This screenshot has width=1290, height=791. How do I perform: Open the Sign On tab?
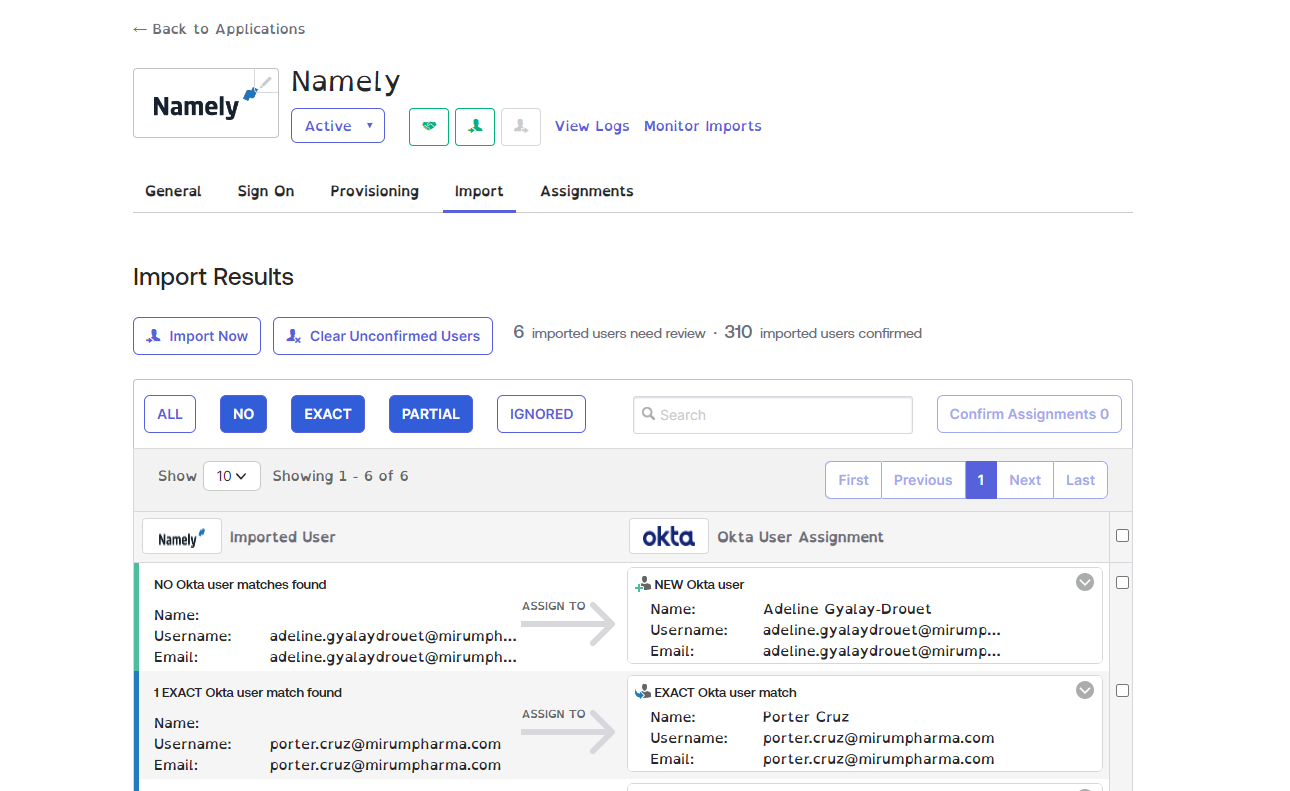coord(266,191)
